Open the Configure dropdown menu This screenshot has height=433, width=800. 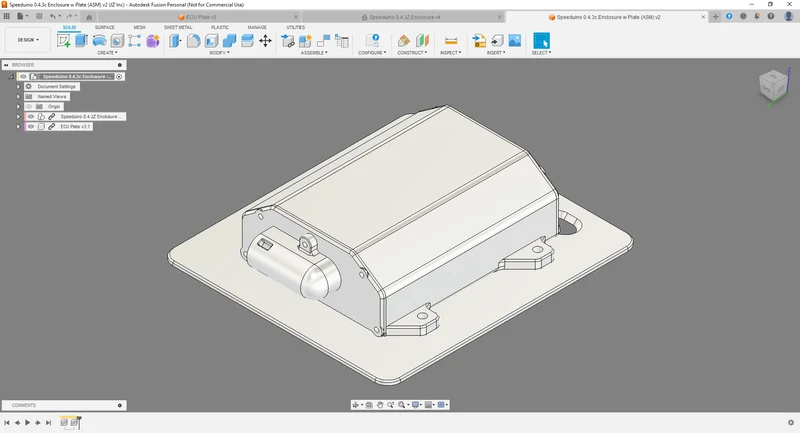click(x=372, y=53)
